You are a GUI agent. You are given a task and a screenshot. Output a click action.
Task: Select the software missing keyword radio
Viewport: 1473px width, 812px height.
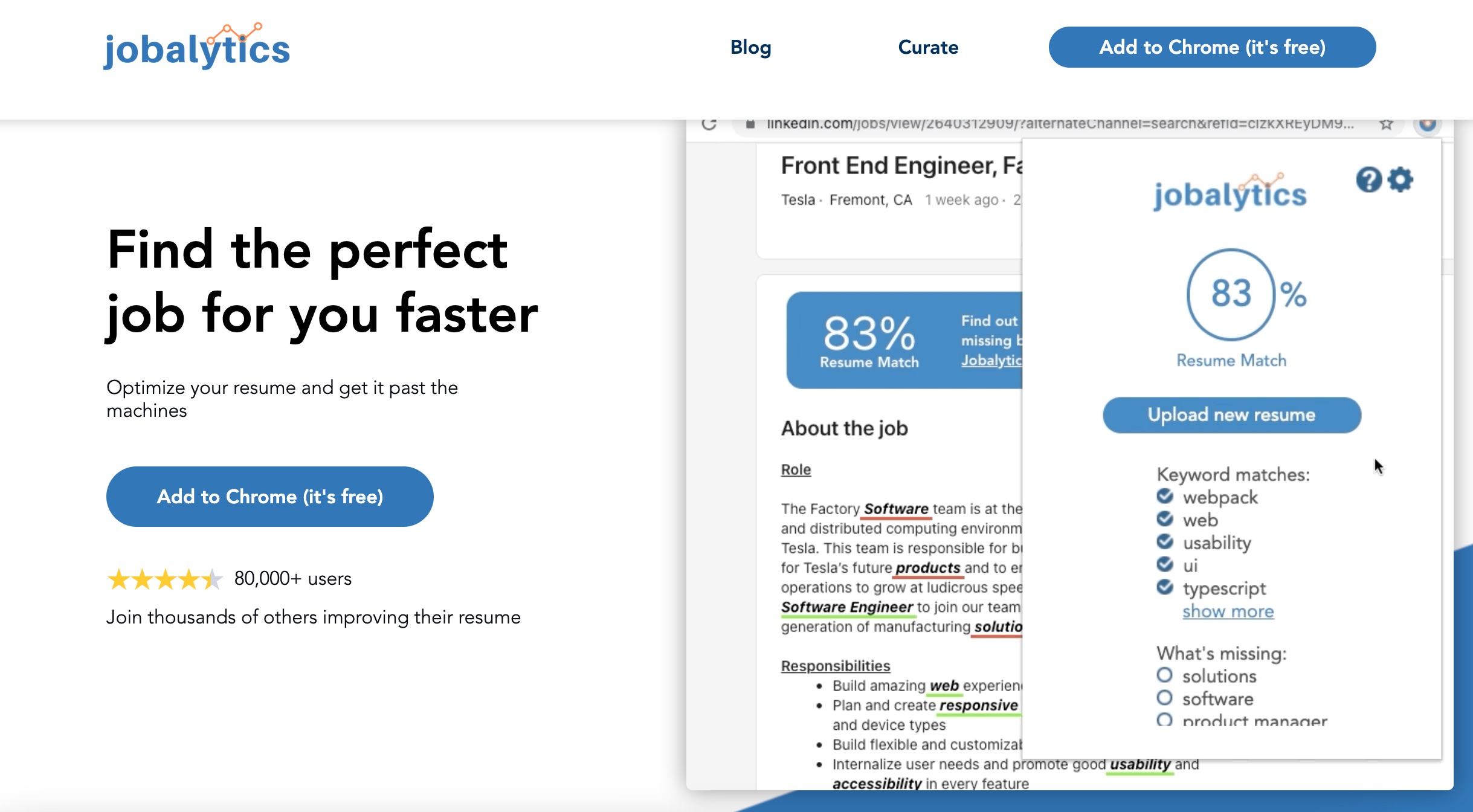point(1164,698)
